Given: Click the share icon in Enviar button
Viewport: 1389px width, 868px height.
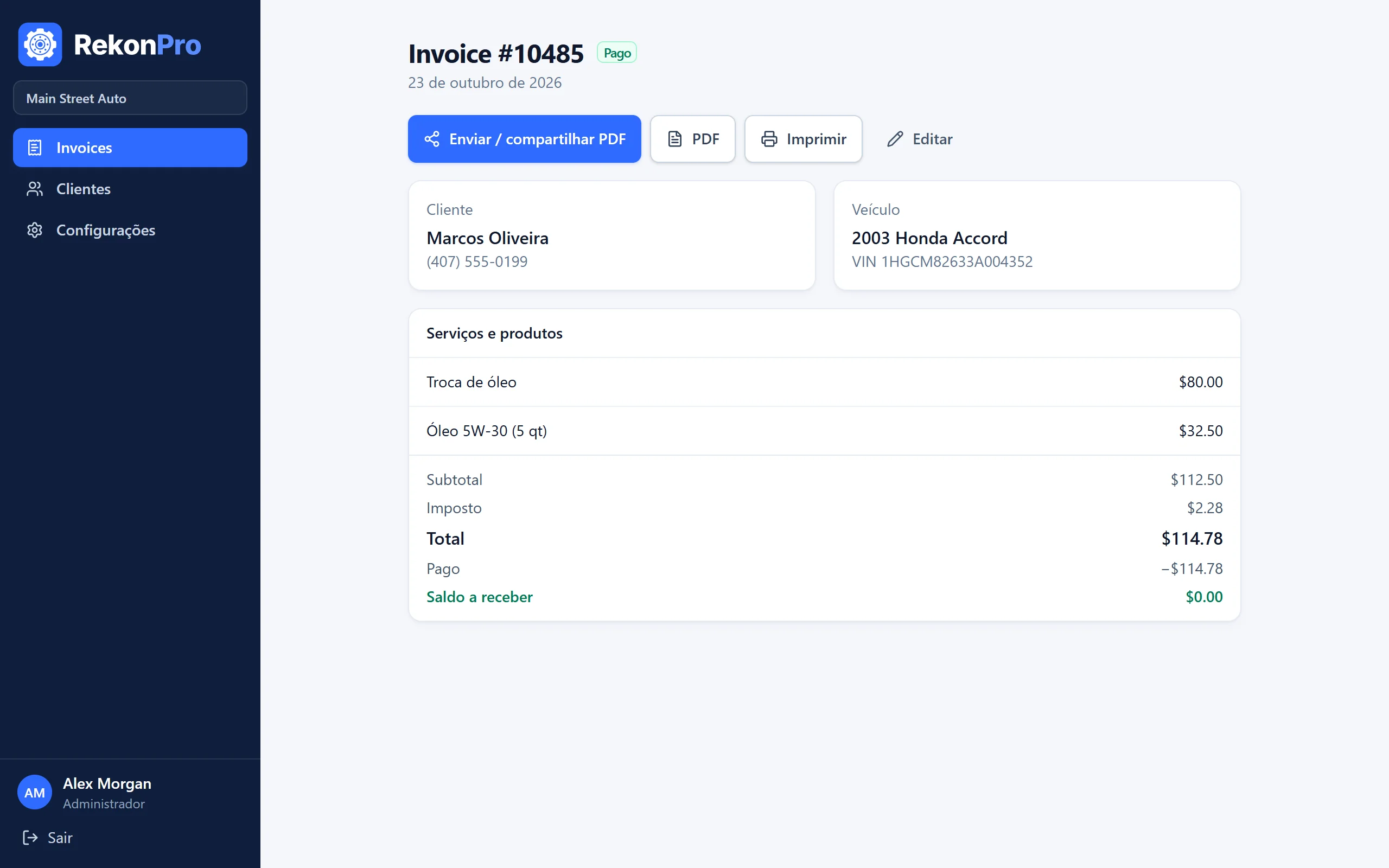Looking at the screenshot, I should (x=432, y=139).
